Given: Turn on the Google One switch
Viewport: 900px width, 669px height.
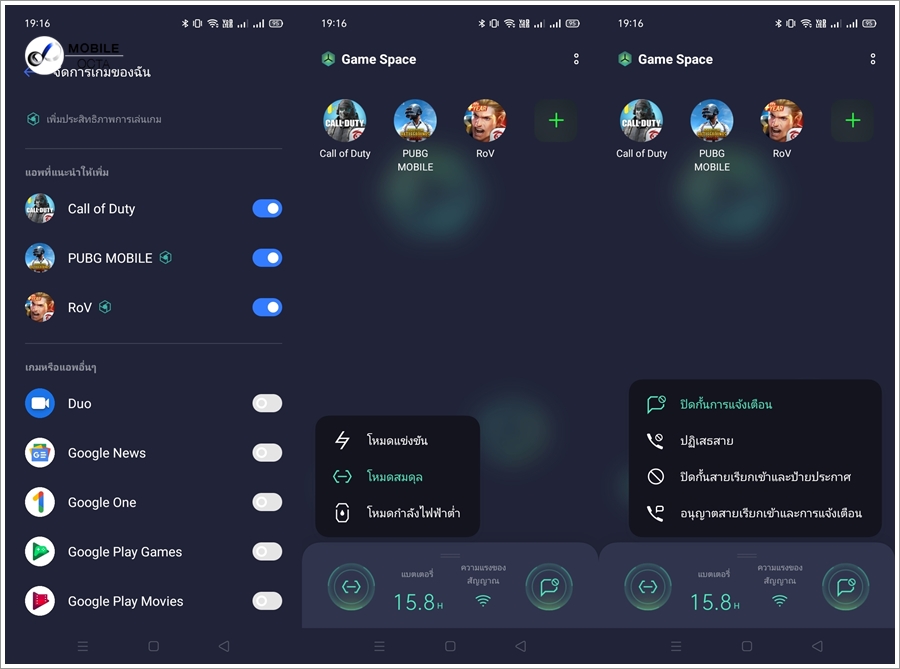Looking at the screenshot, I should coord(267,502).
